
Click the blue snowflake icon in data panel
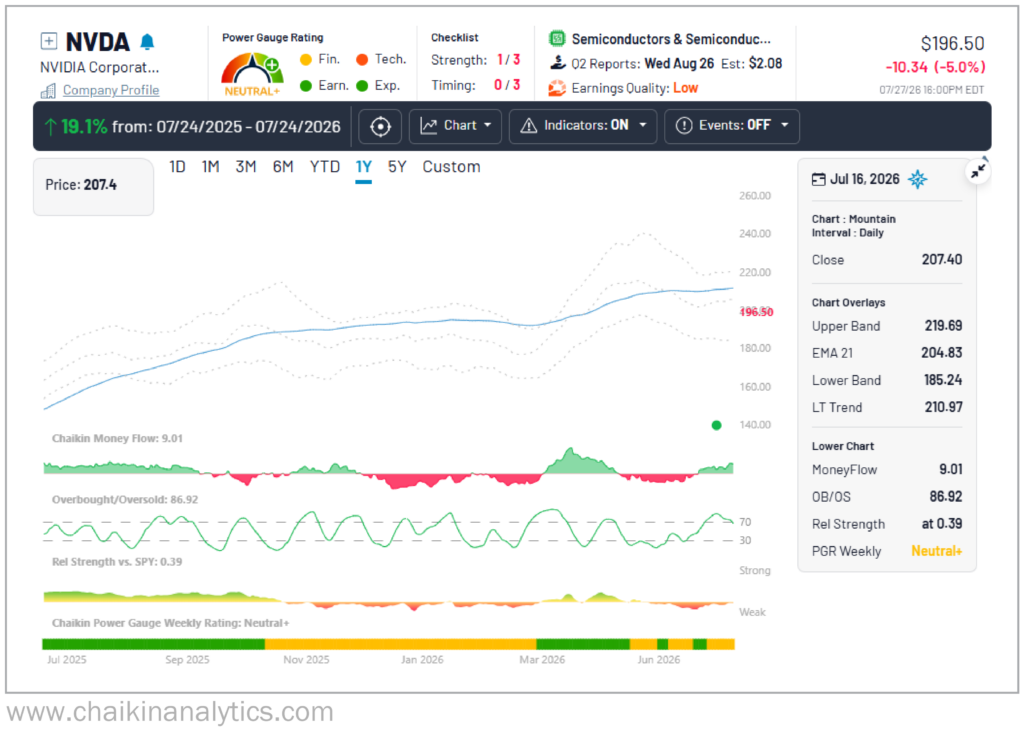pyautogui.click(x=918, y=179)
